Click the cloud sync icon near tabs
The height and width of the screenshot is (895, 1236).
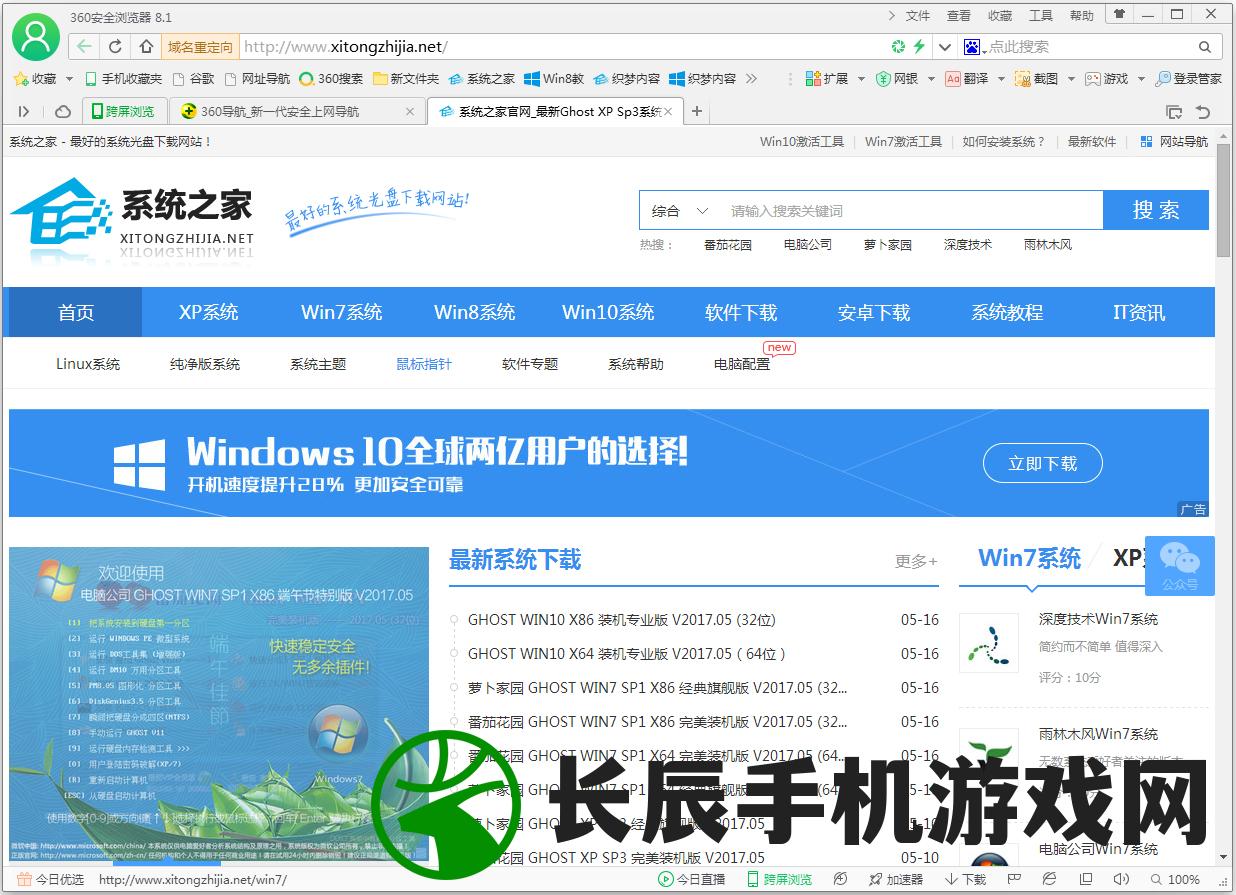(62, 111)
